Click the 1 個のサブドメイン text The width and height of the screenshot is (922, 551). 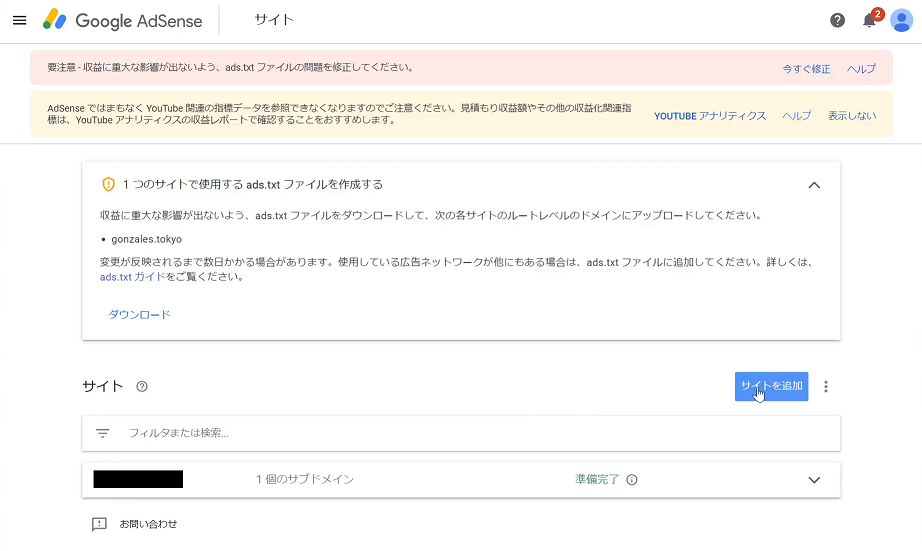pyautogui.click(x=305, y=479)
